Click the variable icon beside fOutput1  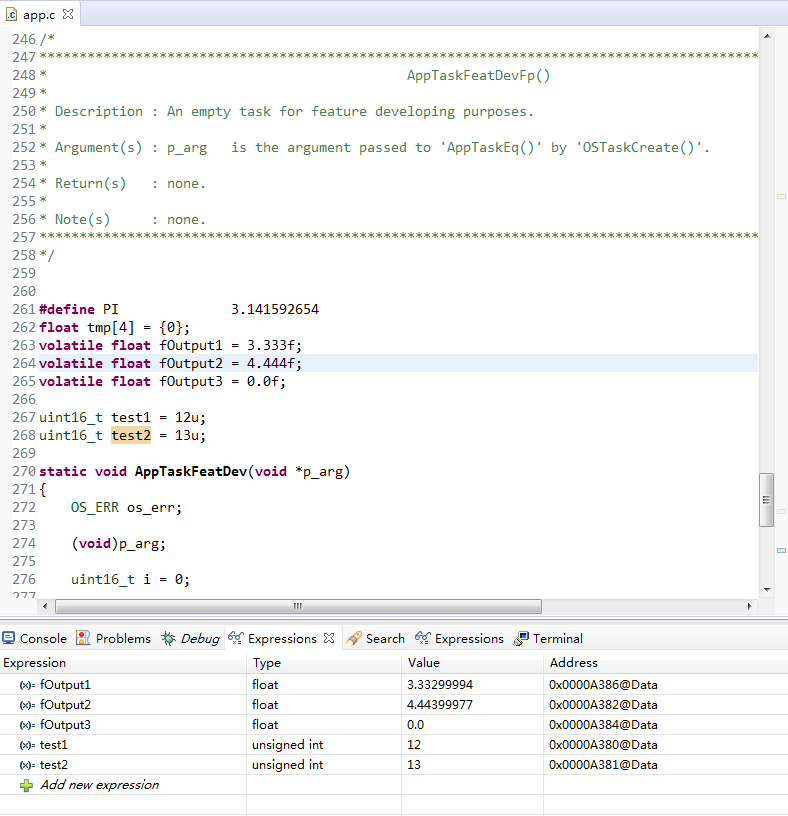pyautogui.click(x=27, y=685)
